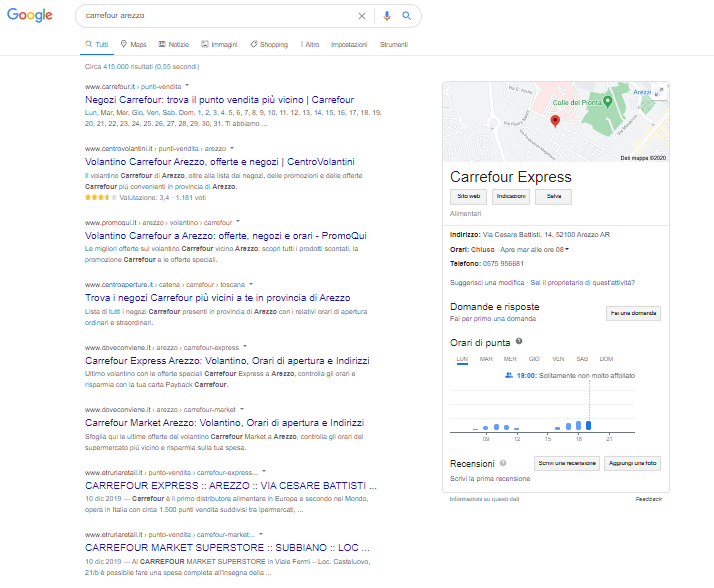Image resolution: width=714 pixels, height=588 pixels.
Task: Select LUN in popular times
Action: [462, 359]
